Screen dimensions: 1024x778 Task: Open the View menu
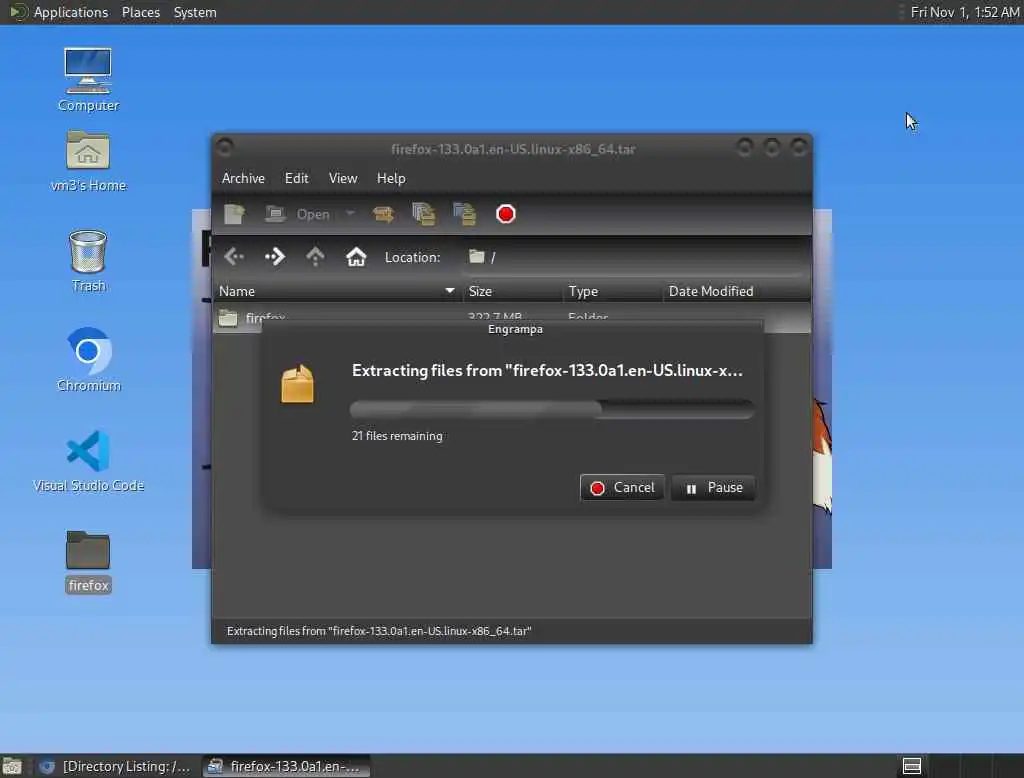[343, 178]
